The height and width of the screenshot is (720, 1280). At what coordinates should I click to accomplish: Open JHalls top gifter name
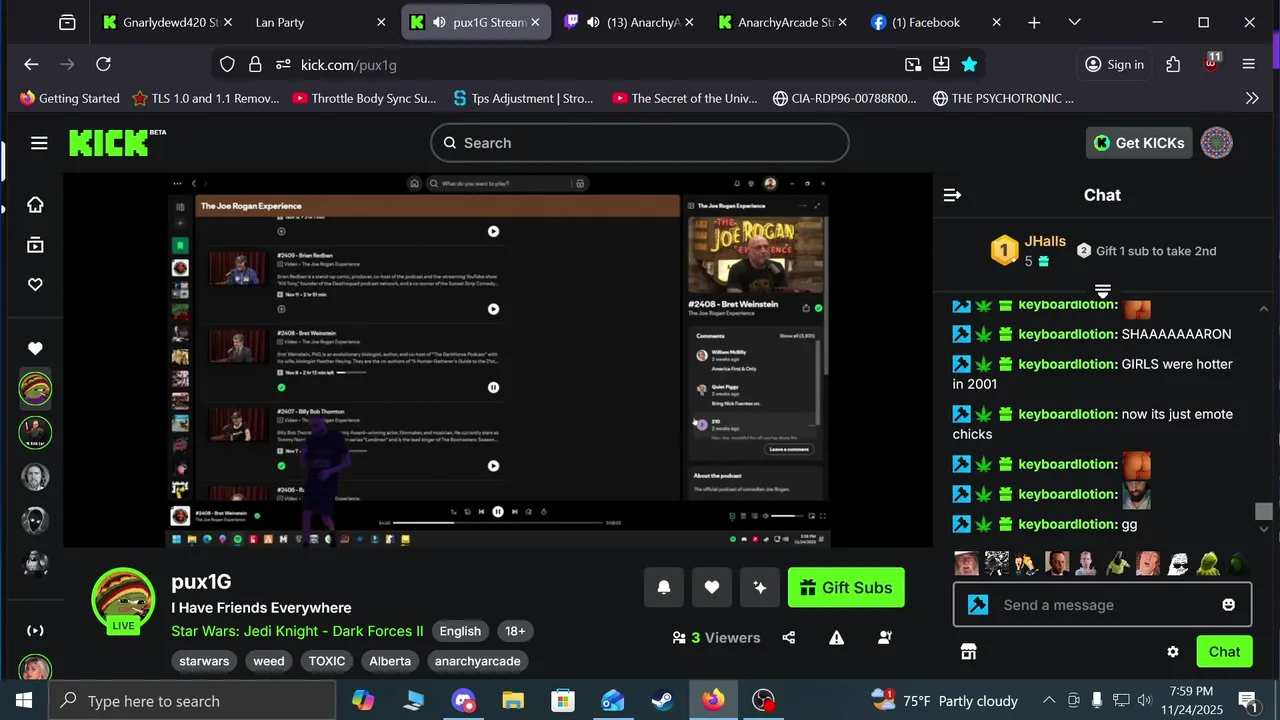tap(1045, 242)
